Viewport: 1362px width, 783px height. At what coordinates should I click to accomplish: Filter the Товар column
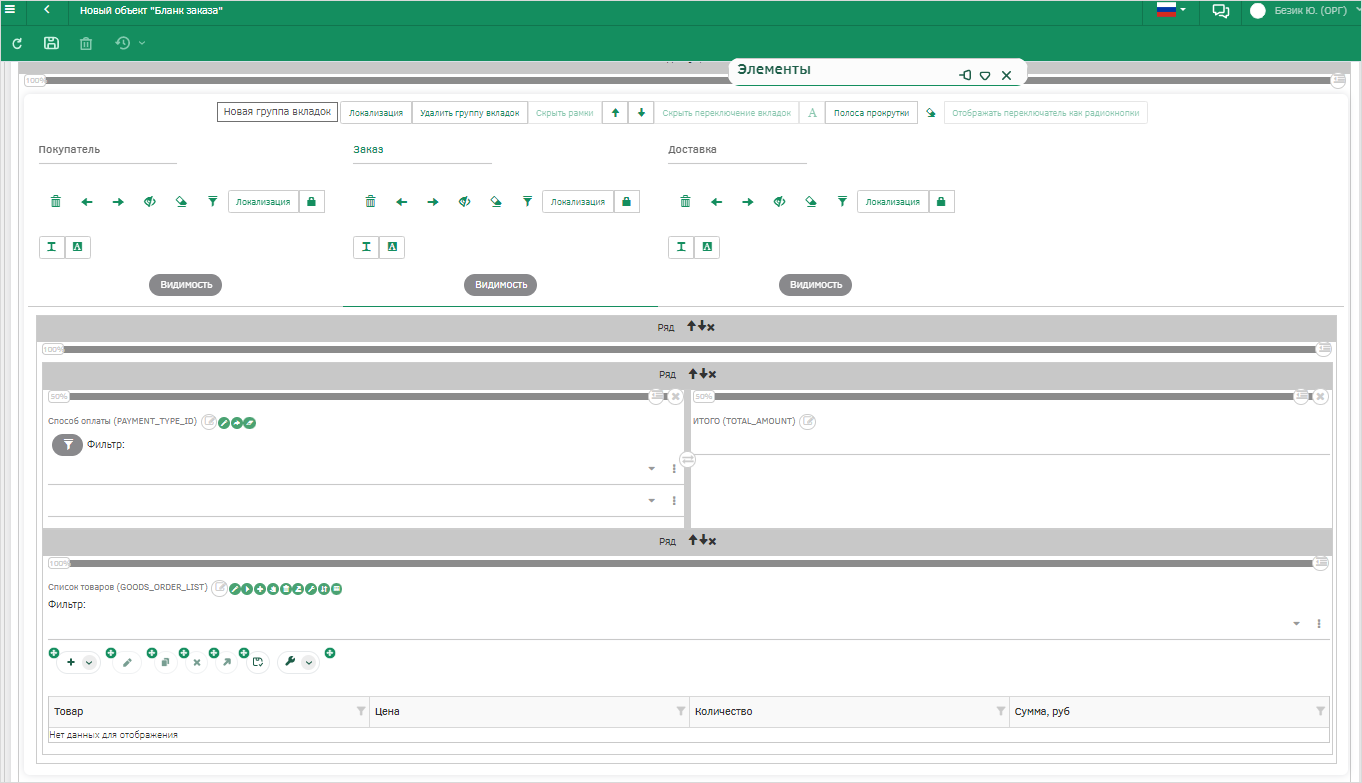(x=361, y=711)
